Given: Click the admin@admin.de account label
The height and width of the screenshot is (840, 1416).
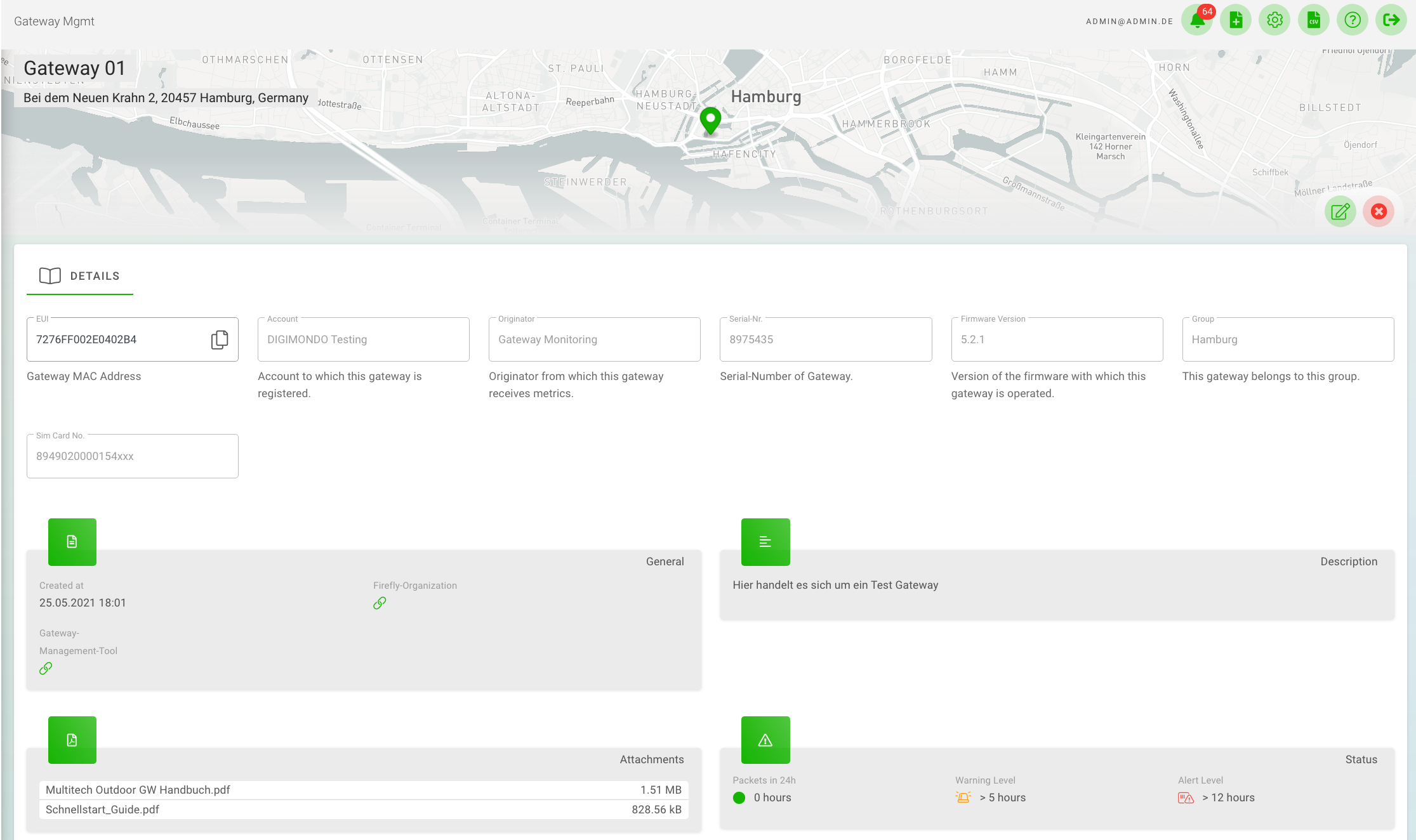Looking at the screenshot, I should coord(1129,21).
